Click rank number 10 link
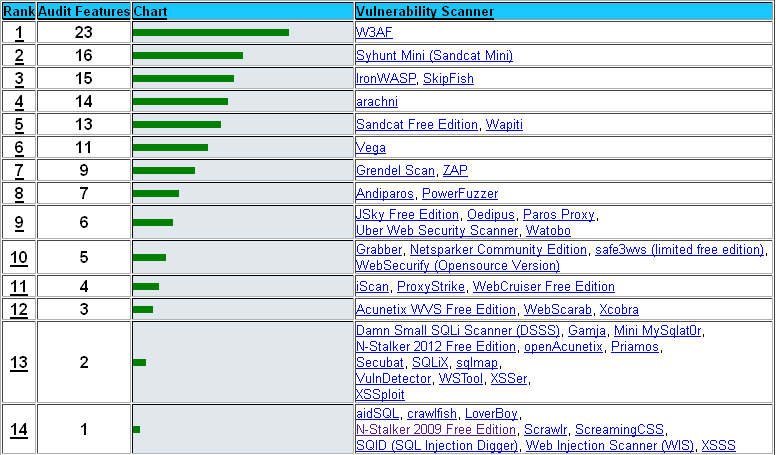 tap(19, 257)
